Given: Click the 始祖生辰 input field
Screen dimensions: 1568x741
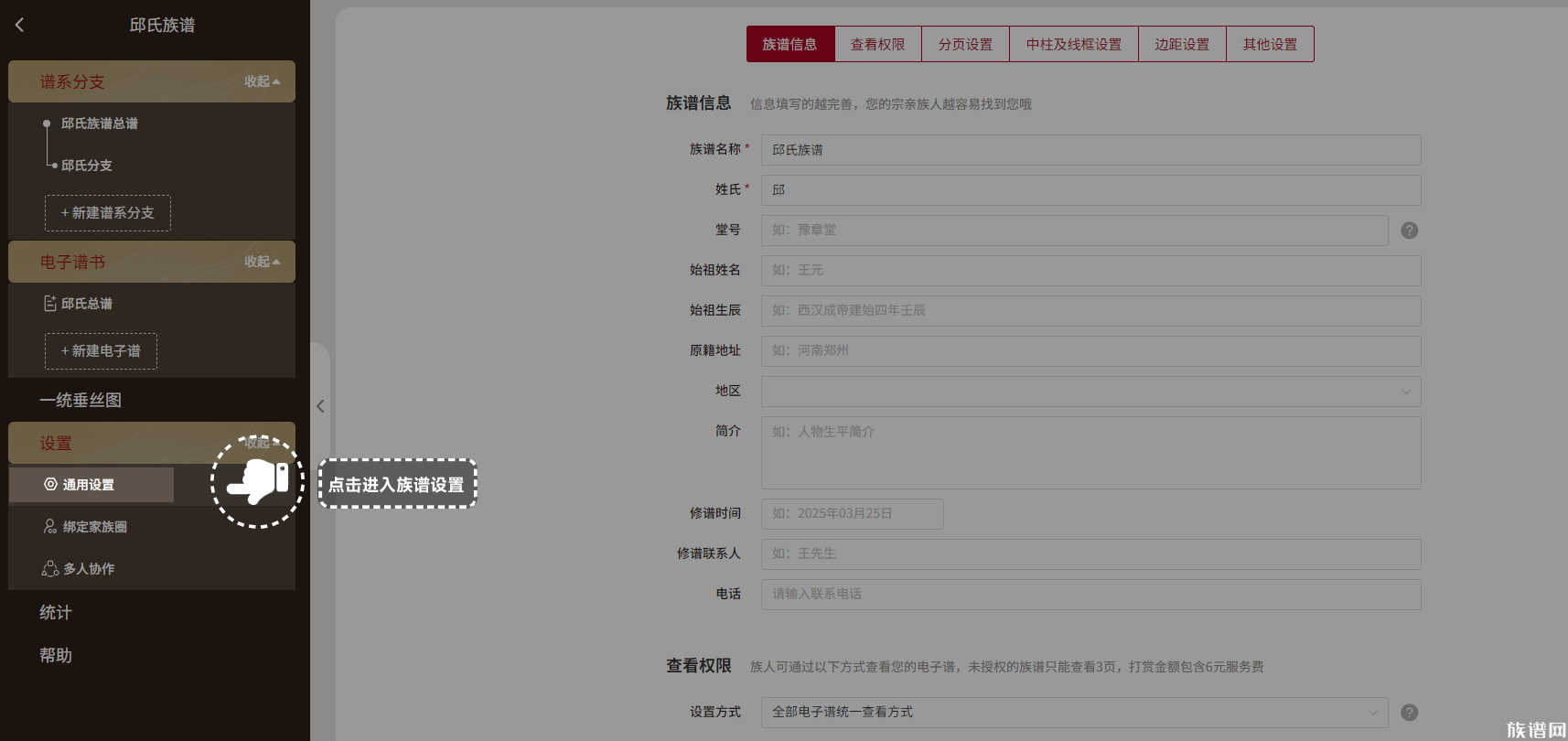Looking at the screenshot, I should pos(1091,311).
